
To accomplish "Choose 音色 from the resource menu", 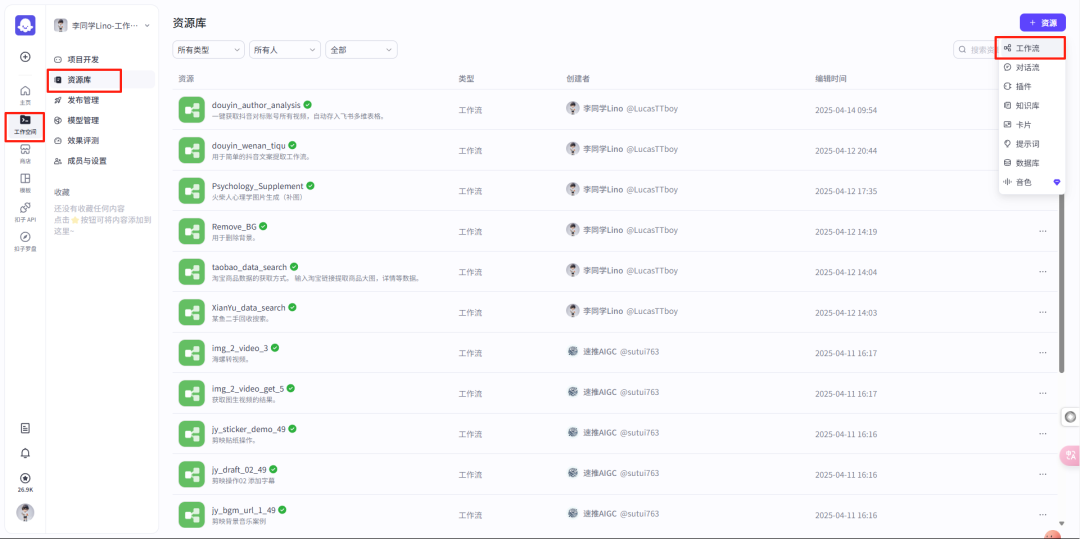I will [x=1032, y=182].
